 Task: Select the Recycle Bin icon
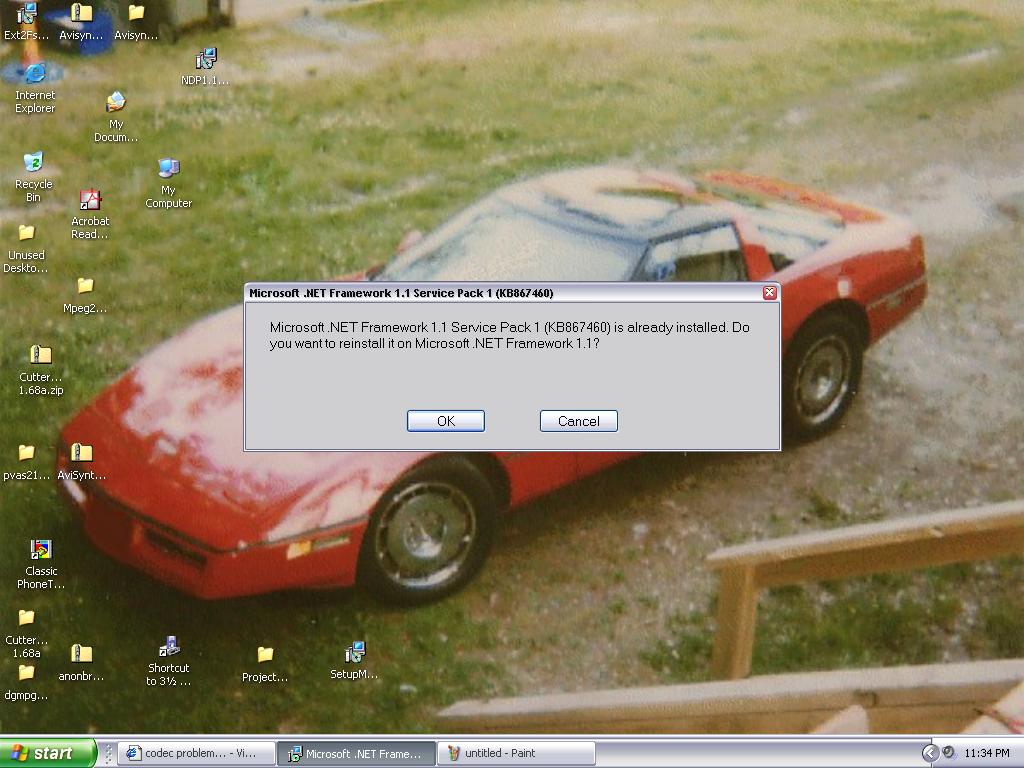tap(33, 177)
